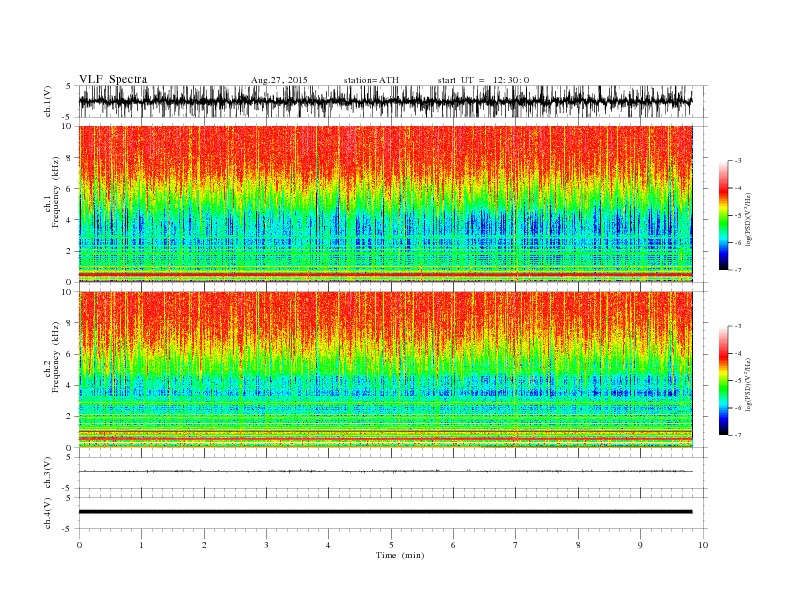Click the 'station=ATH' label
This screenshot has width=792, height=612.
[371, 80]
